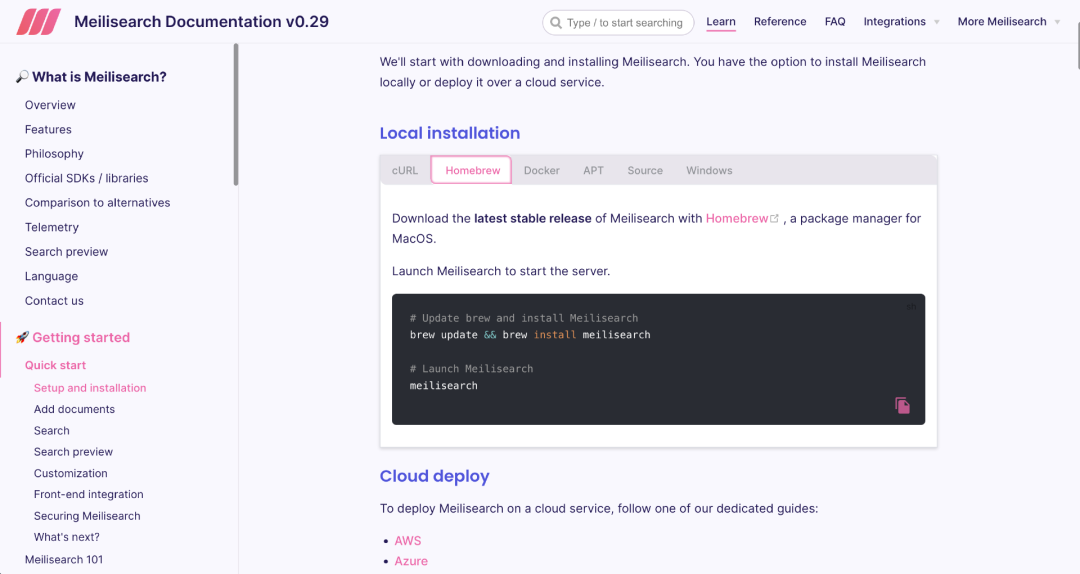Viewport: 1080px width, 574px height.
Task: Switch to the APT tab
Action: (594, 170)
